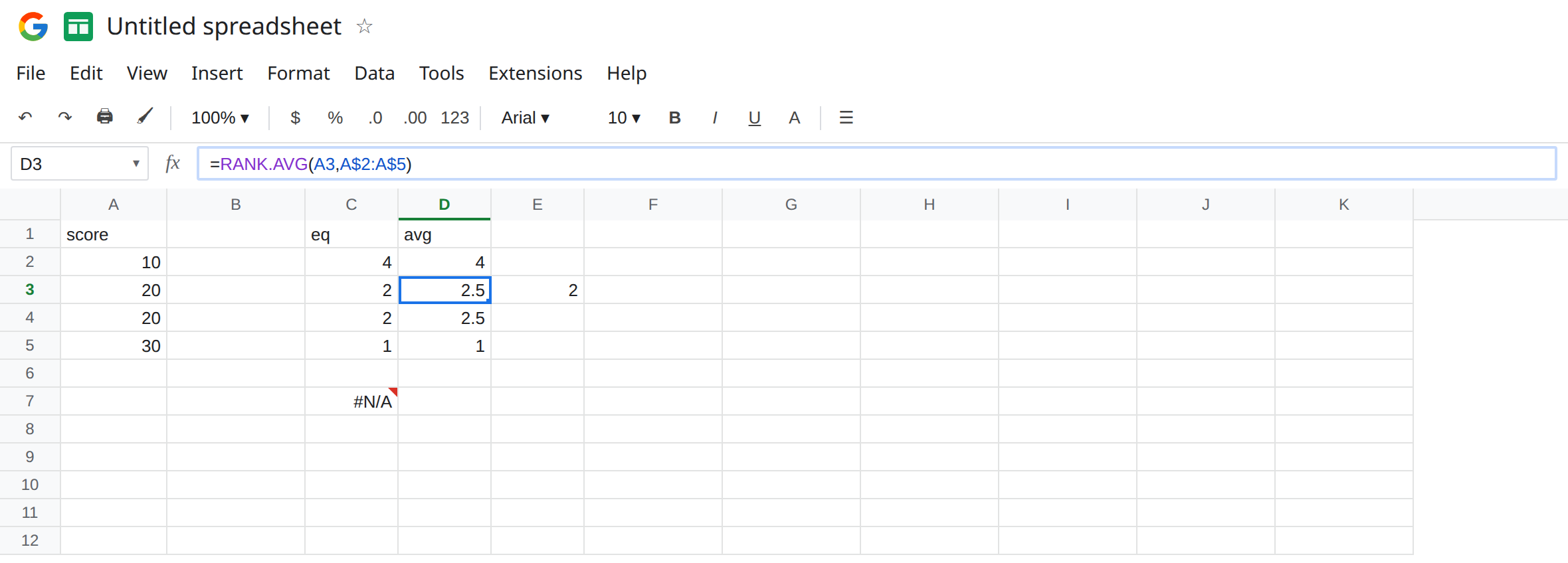Click the formula bar with RANK.AVG formula
Image resolution: width=1568 pixels, height=563 pixels.
tap(876, 163)
